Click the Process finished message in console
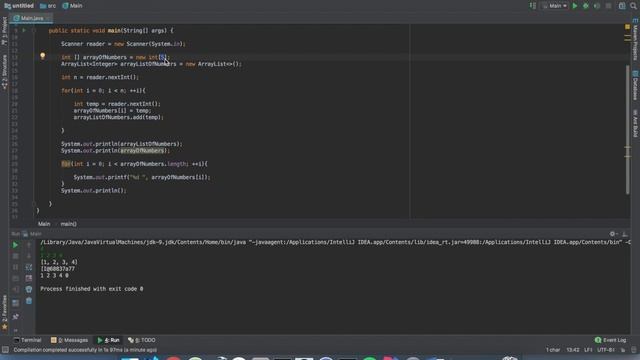 [x=92, y=289]
